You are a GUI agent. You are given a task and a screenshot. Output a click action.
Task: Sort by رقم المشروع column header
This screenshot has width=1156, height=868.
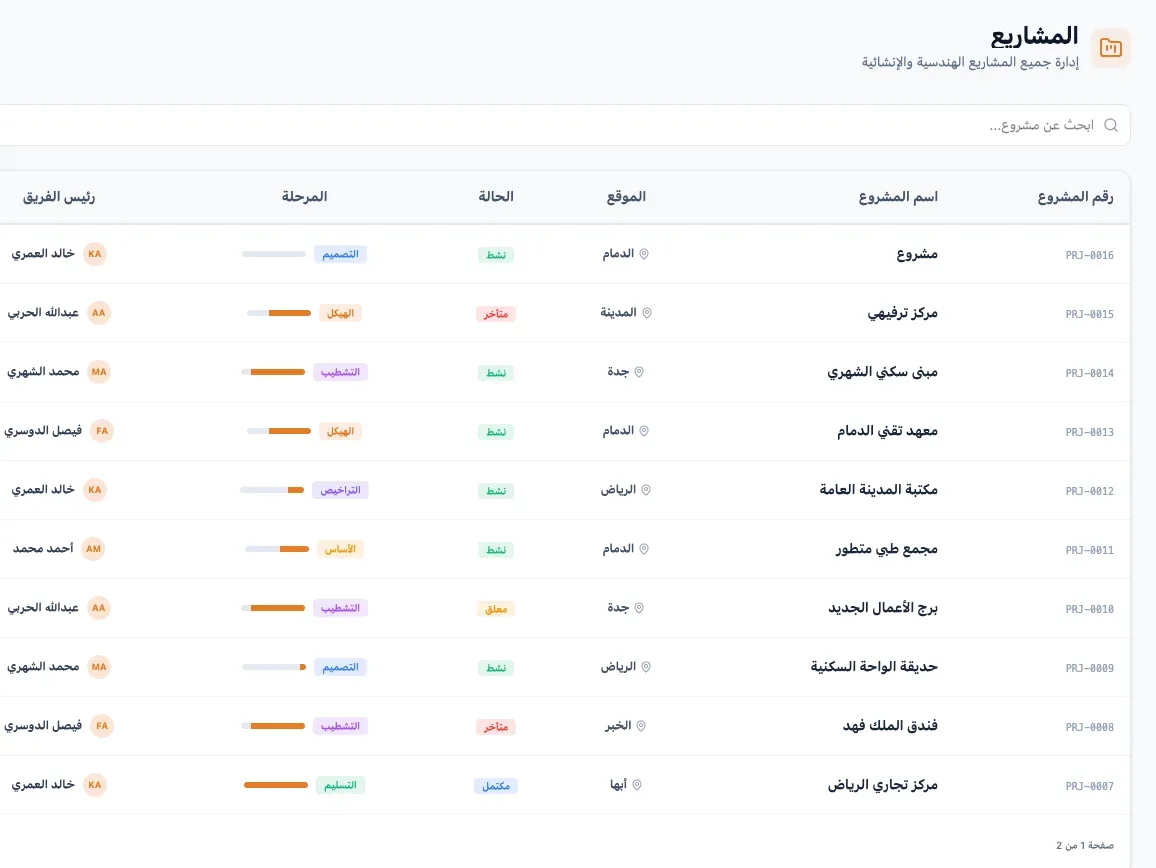[x=1076, y=197]
